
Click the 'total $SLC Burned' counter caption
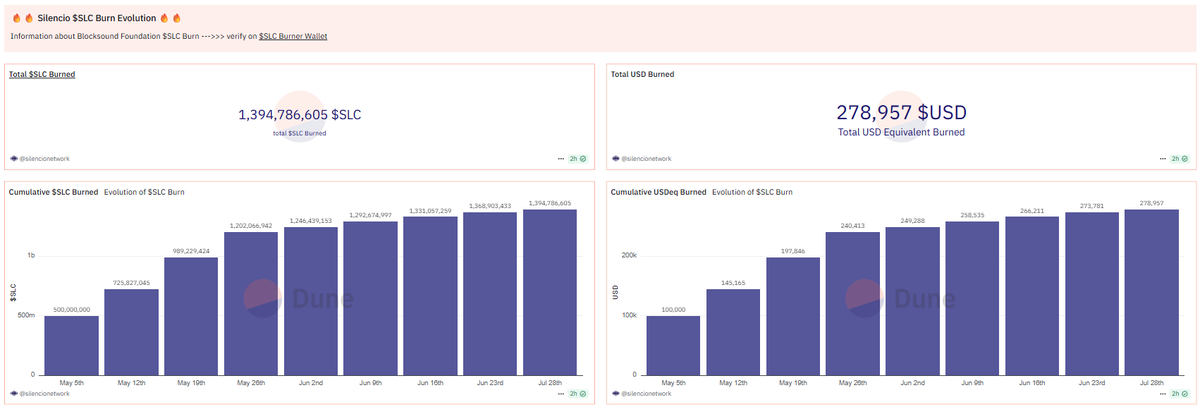click(300, 133)
